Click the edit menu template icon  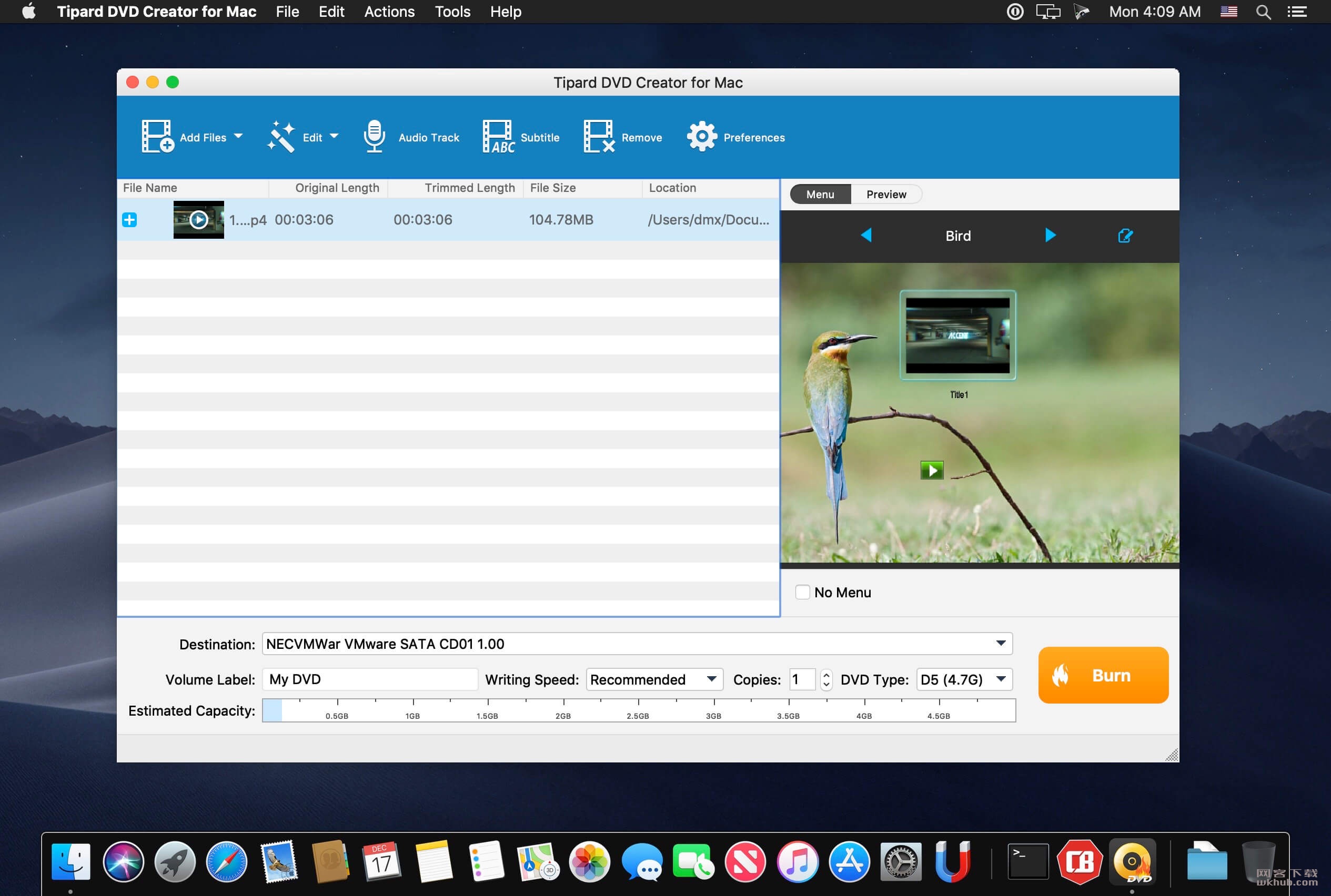tap(1125, 236)
